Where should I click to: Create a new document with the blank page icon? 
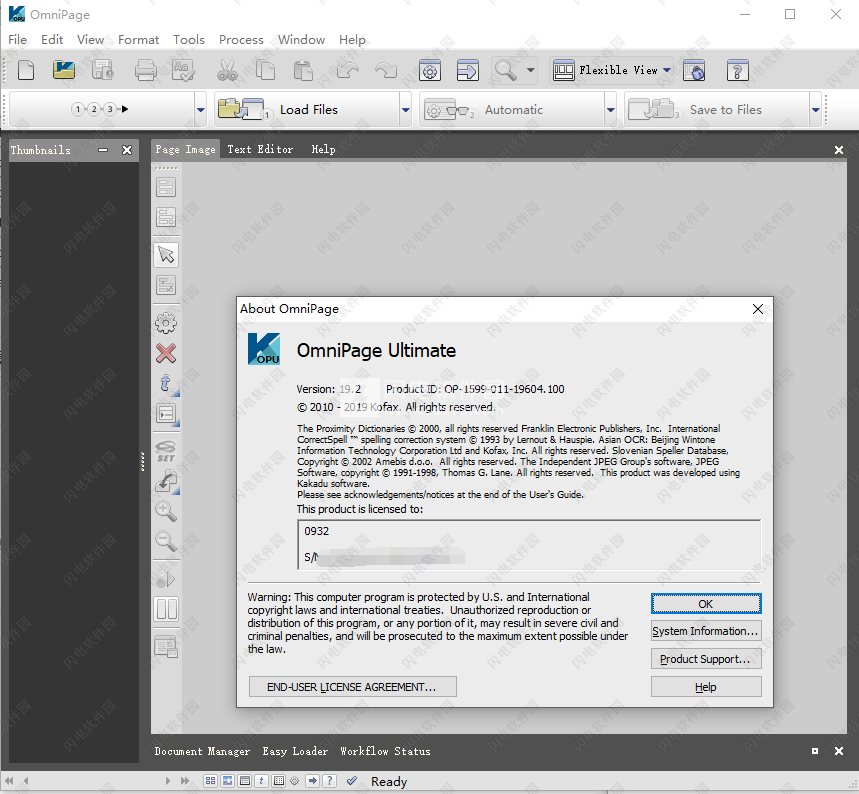26,71
